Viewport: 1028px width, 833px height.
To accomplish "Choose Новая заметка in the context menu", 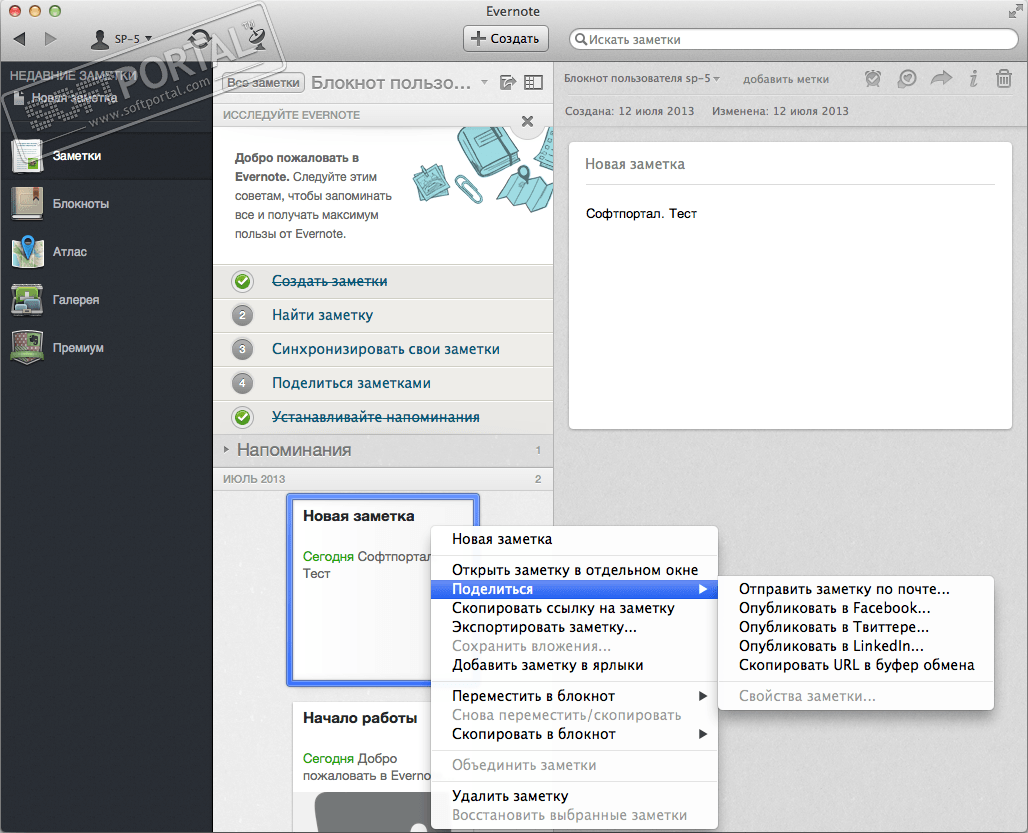I will point(574,539).
